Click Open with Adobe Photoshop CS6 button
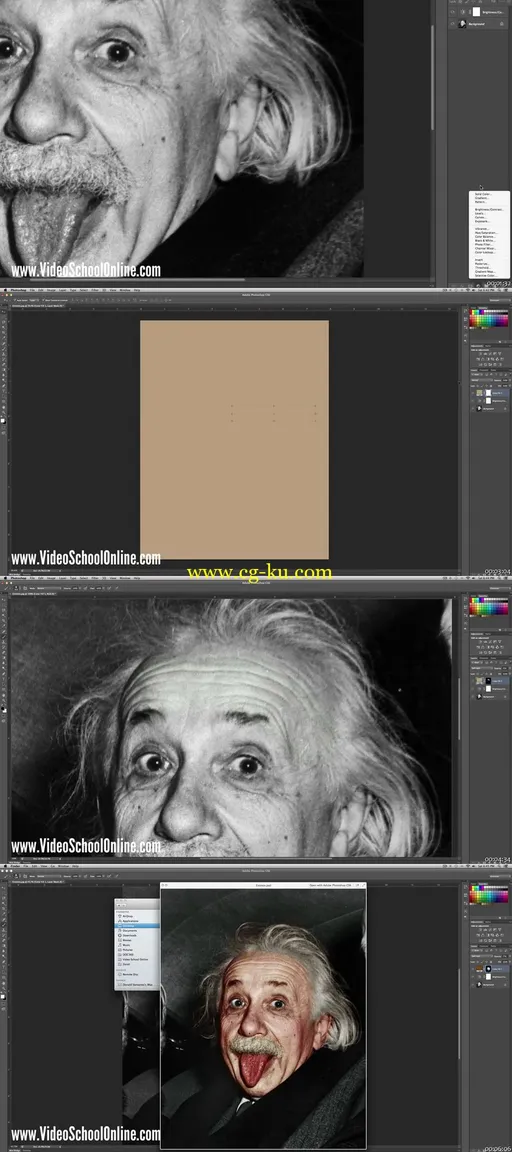This screenshot has height=1152, width=512. 331,885
